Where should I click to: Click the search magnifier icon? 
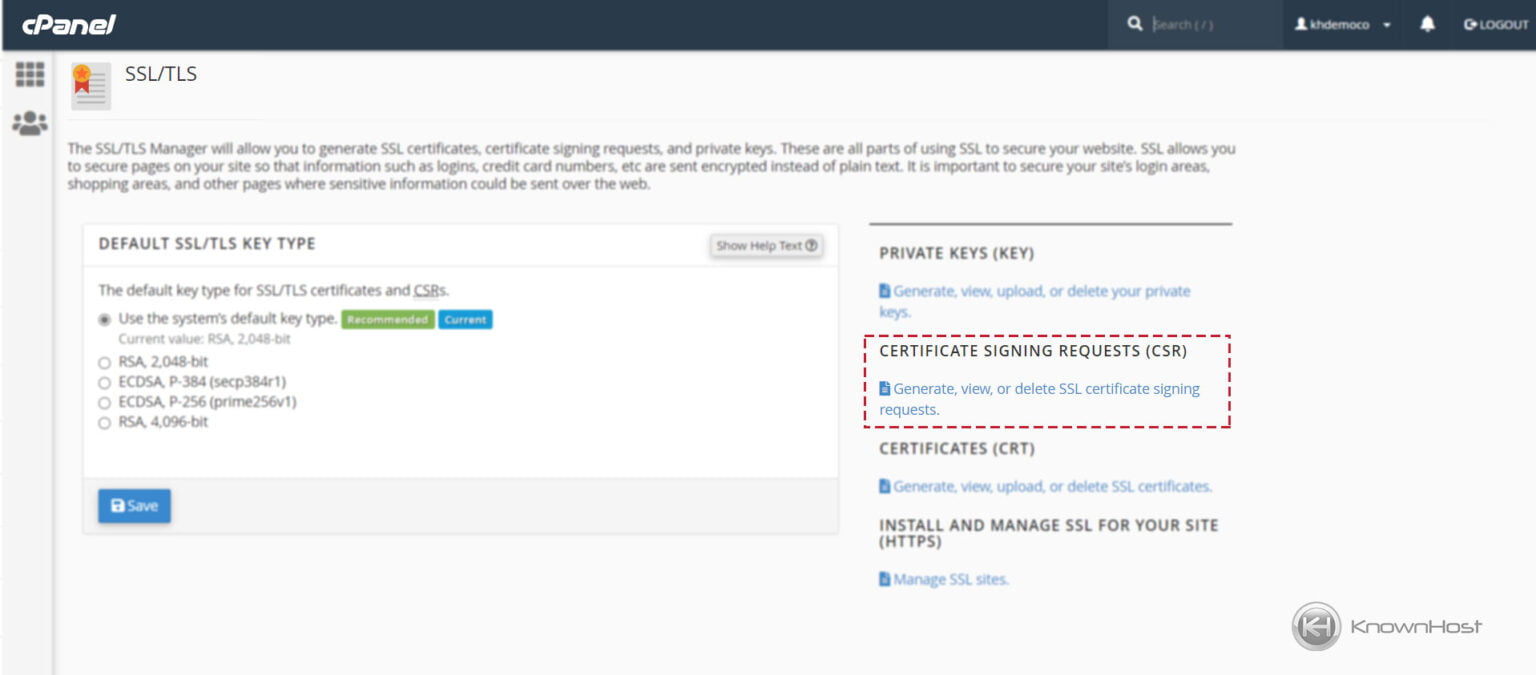point(1135,22)
